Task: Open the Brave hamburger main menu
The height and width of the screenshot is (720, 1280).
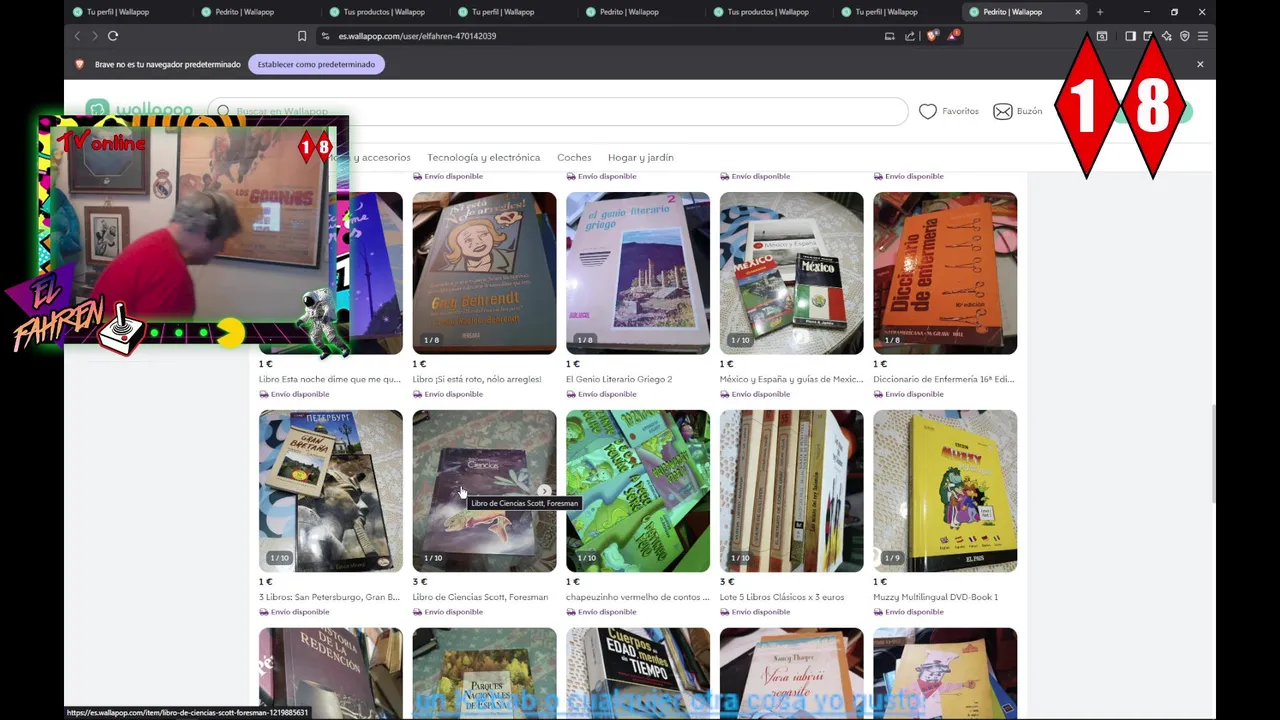Action: coord(1203,36)
